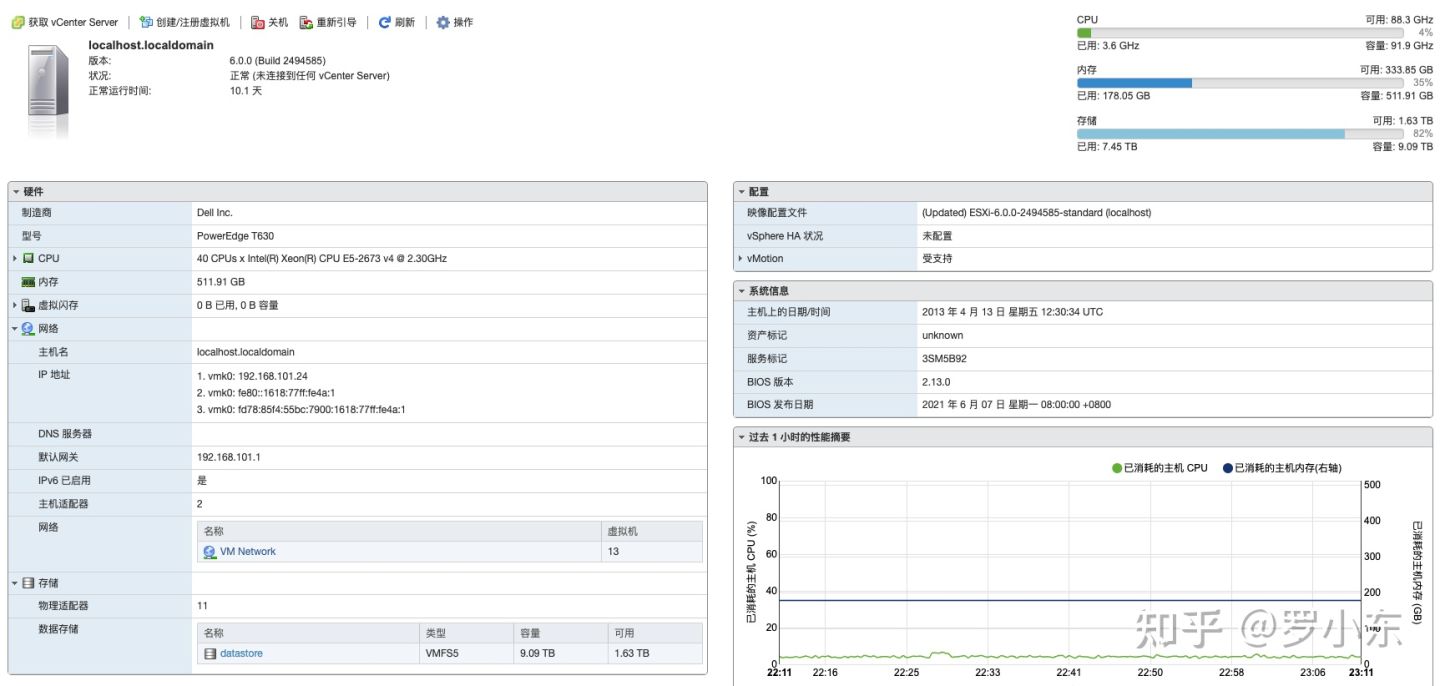Click the 网络 globe icon
Screen dimensions: 1440x686
(27, 328)
